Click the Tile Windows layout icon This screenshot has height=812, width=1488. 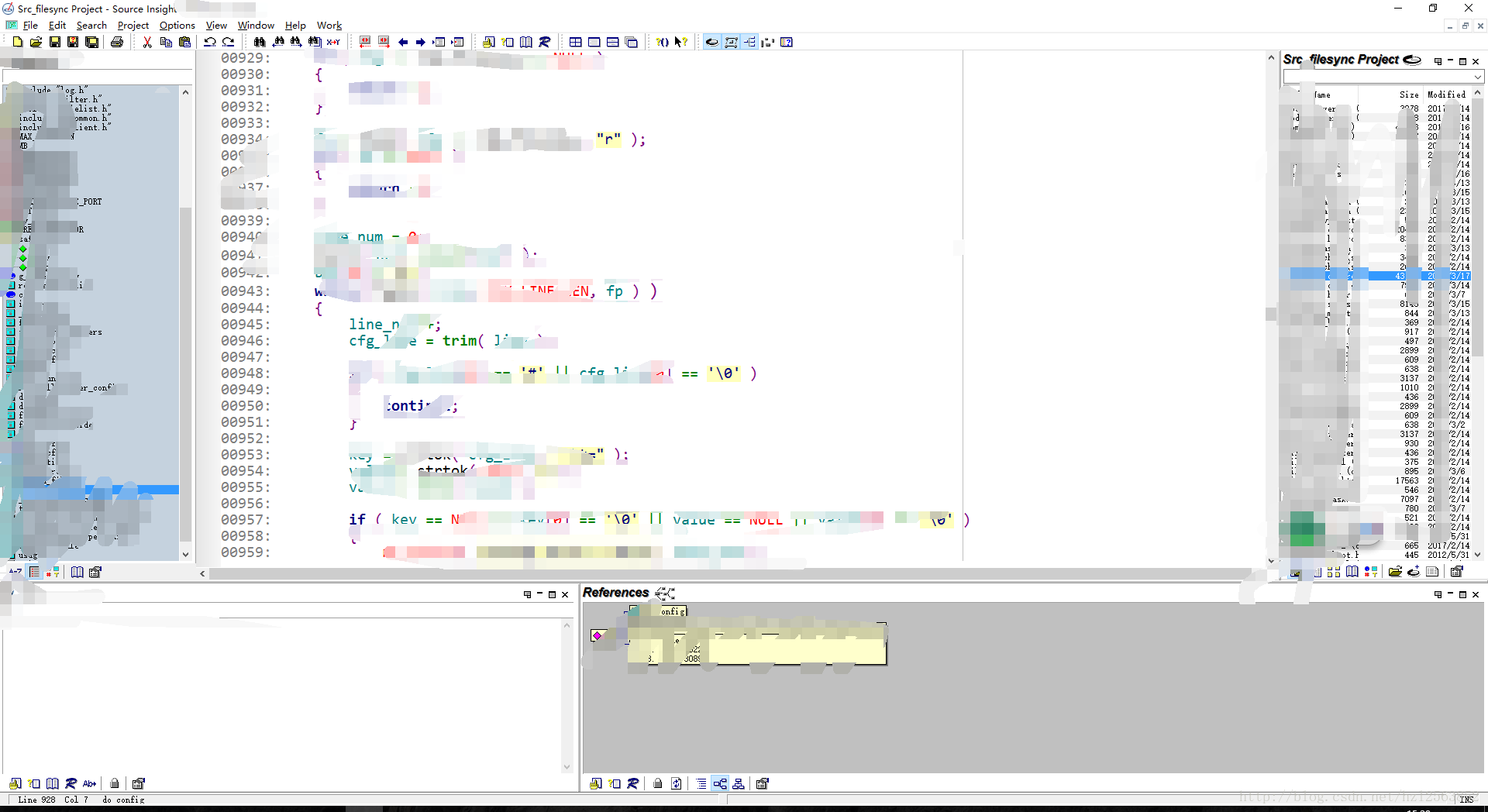tap(576, 42)
